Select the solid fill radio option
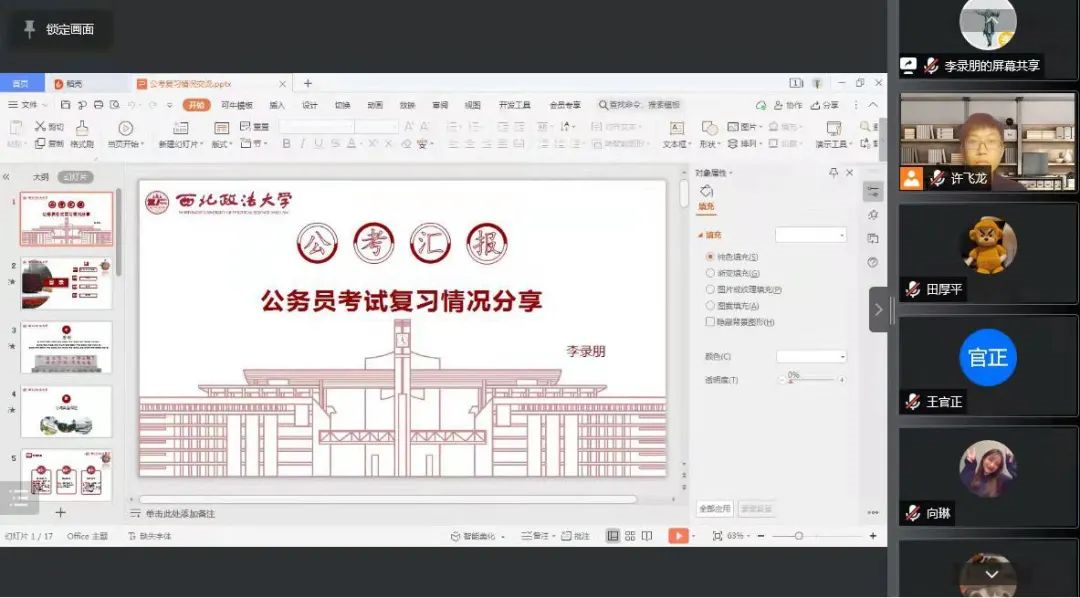 coord(710,257)
